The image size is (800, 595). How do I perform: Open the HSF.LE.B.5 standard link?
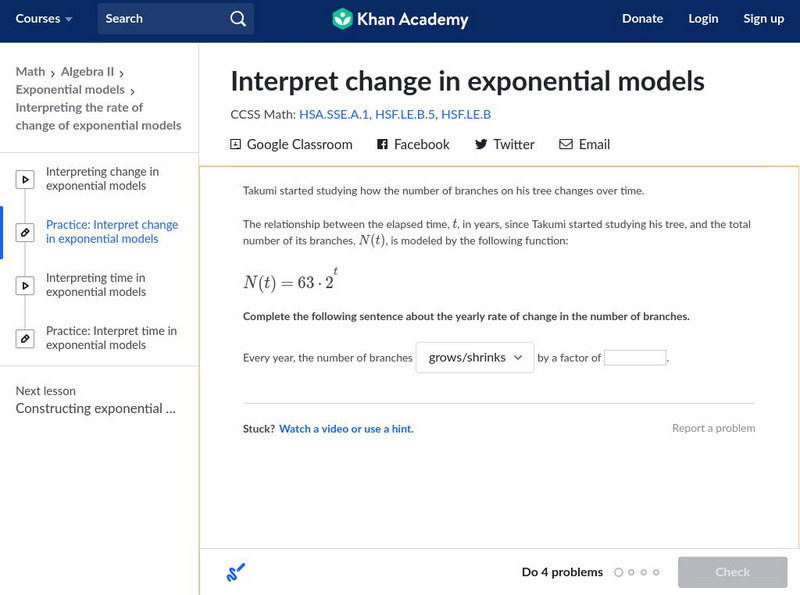pos(405,115)
